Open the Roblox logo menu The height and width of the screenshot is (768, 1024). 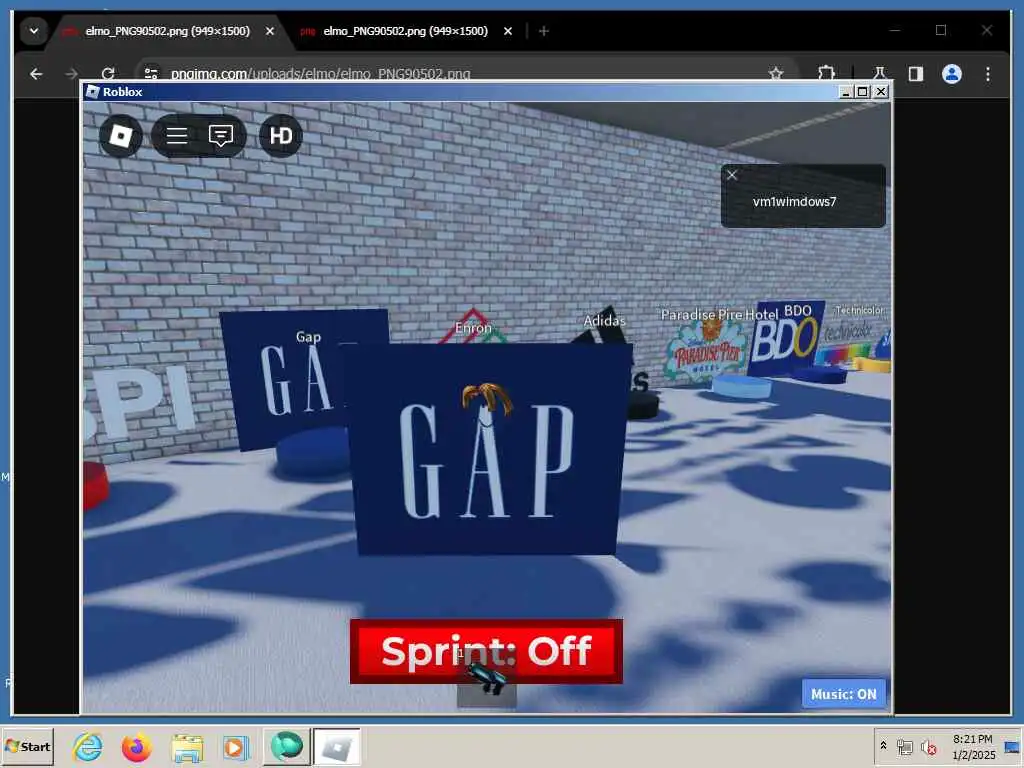pyautogui.click(x=121, y=136)
